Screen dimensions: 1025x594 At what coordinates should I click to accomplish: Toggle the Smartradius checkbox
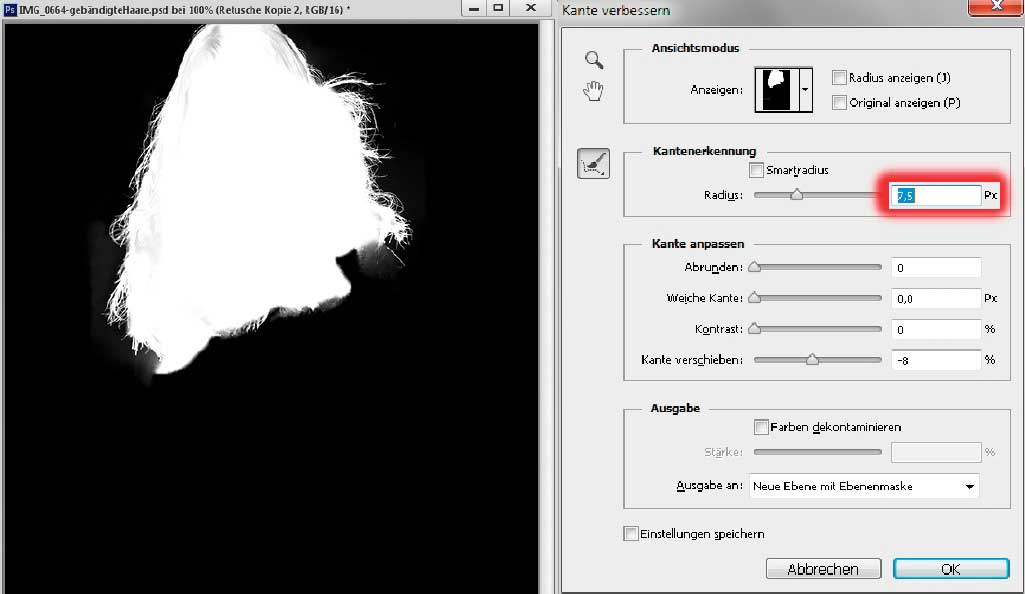756,171
